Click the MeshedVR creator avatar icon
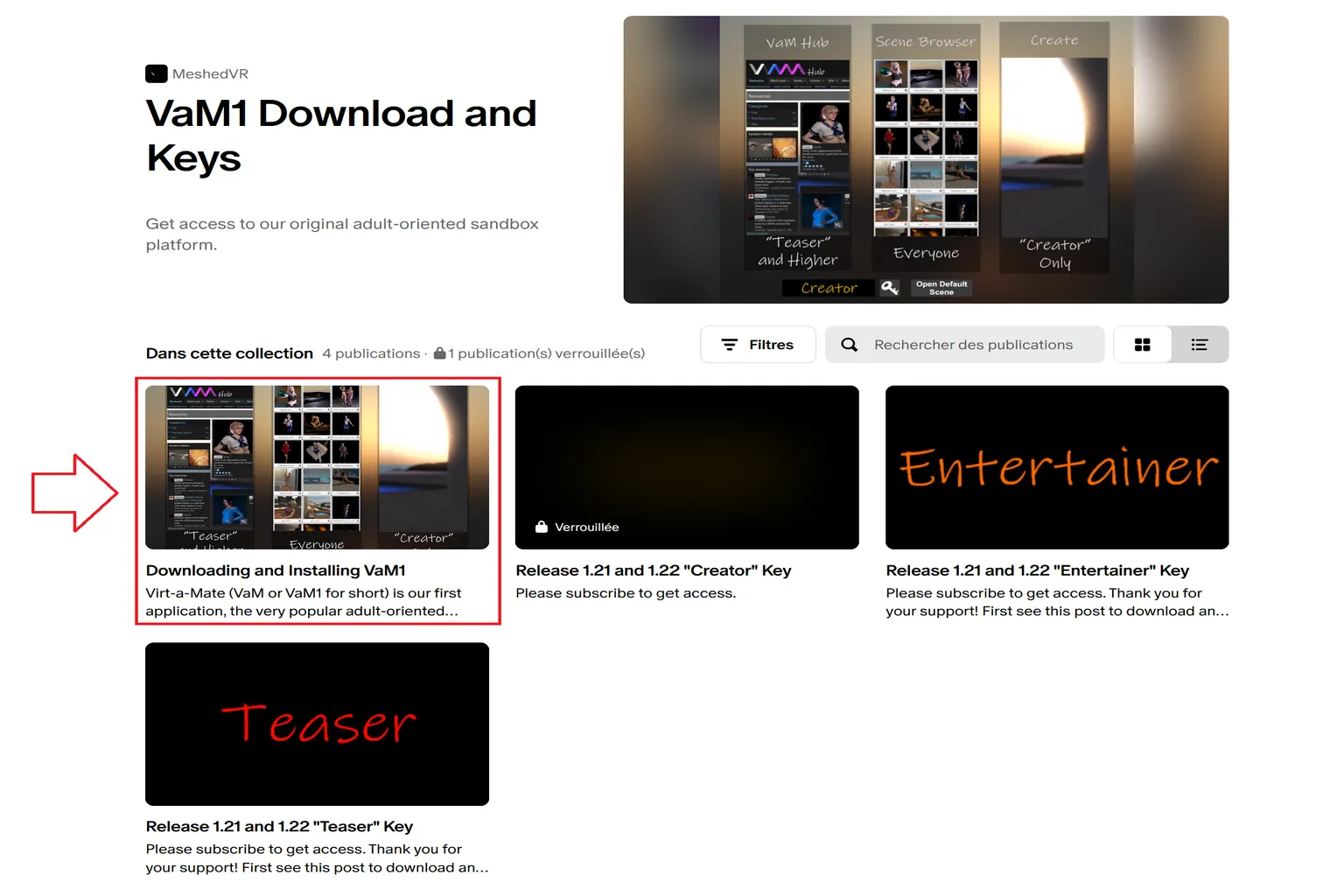The image size is (1344, 896). 156,73
